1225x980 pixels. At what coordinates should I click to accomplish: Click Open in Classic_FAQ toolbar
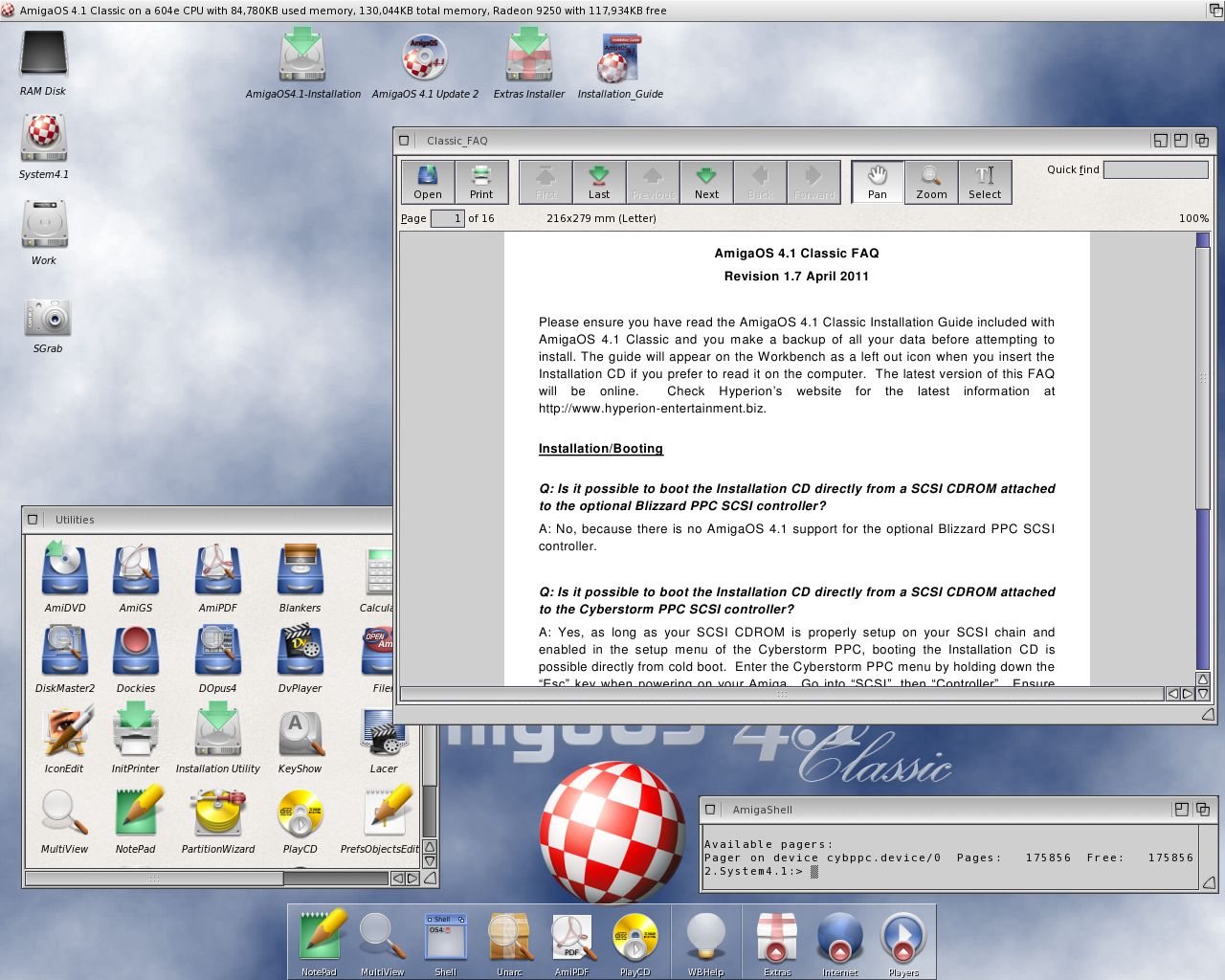point(428,181)
